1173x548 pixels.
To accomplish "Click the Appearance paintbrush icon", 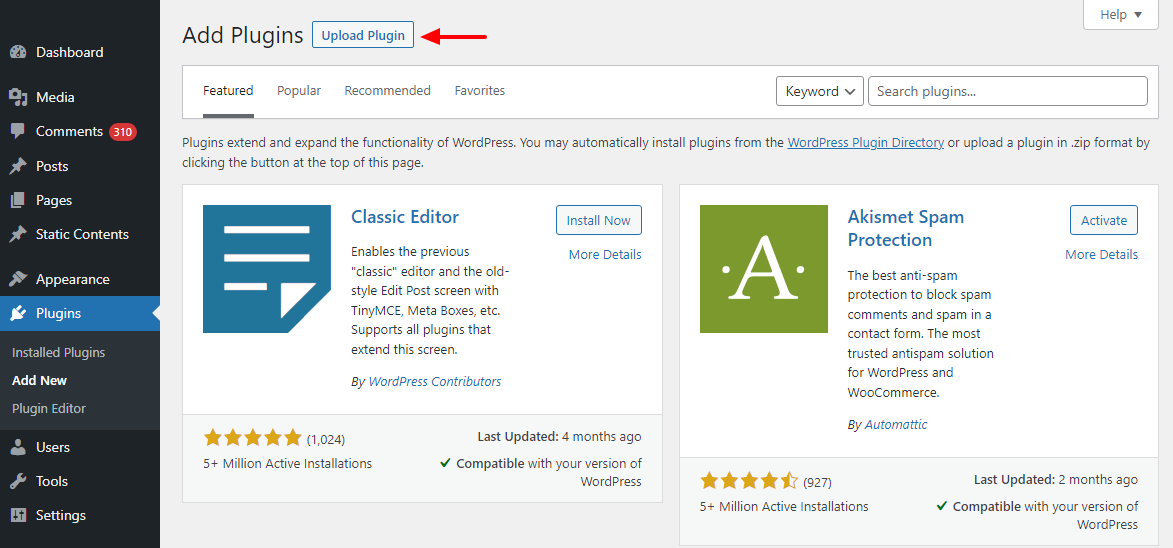I will pyautogui.click(x=17, y=279).
